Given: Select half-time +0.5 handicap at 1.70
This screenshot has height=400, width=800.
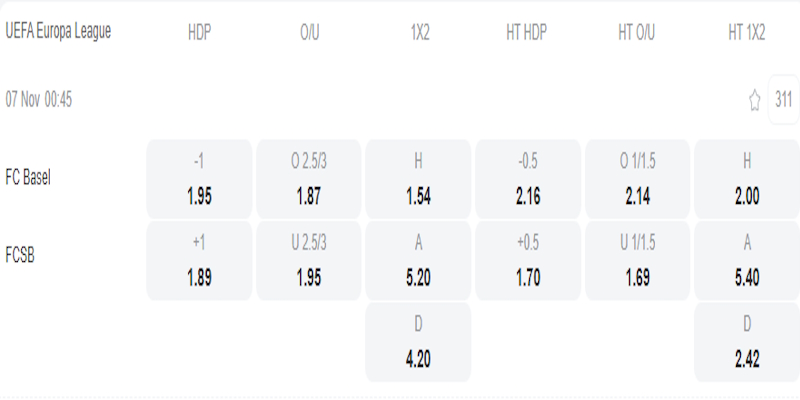Looking at the screenshot, I should 528,261.
